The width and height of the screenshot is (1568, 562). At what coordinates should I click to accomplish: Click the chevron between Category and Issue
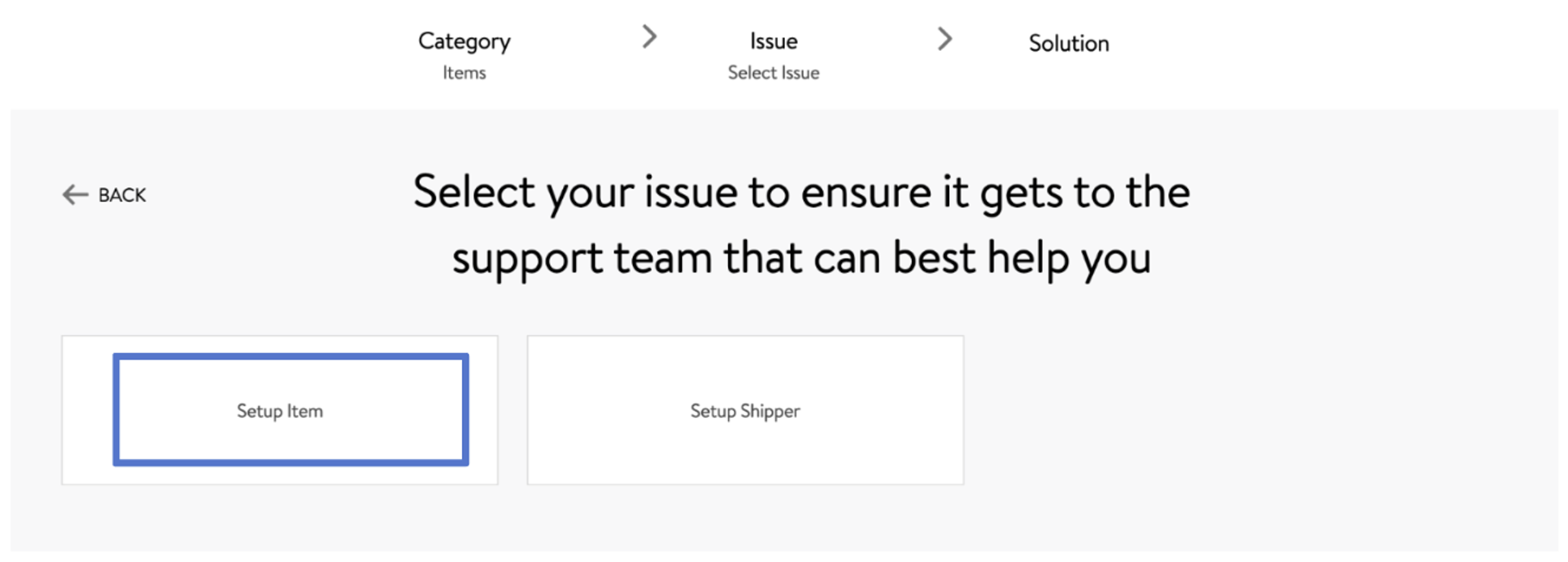pos(649,36)
